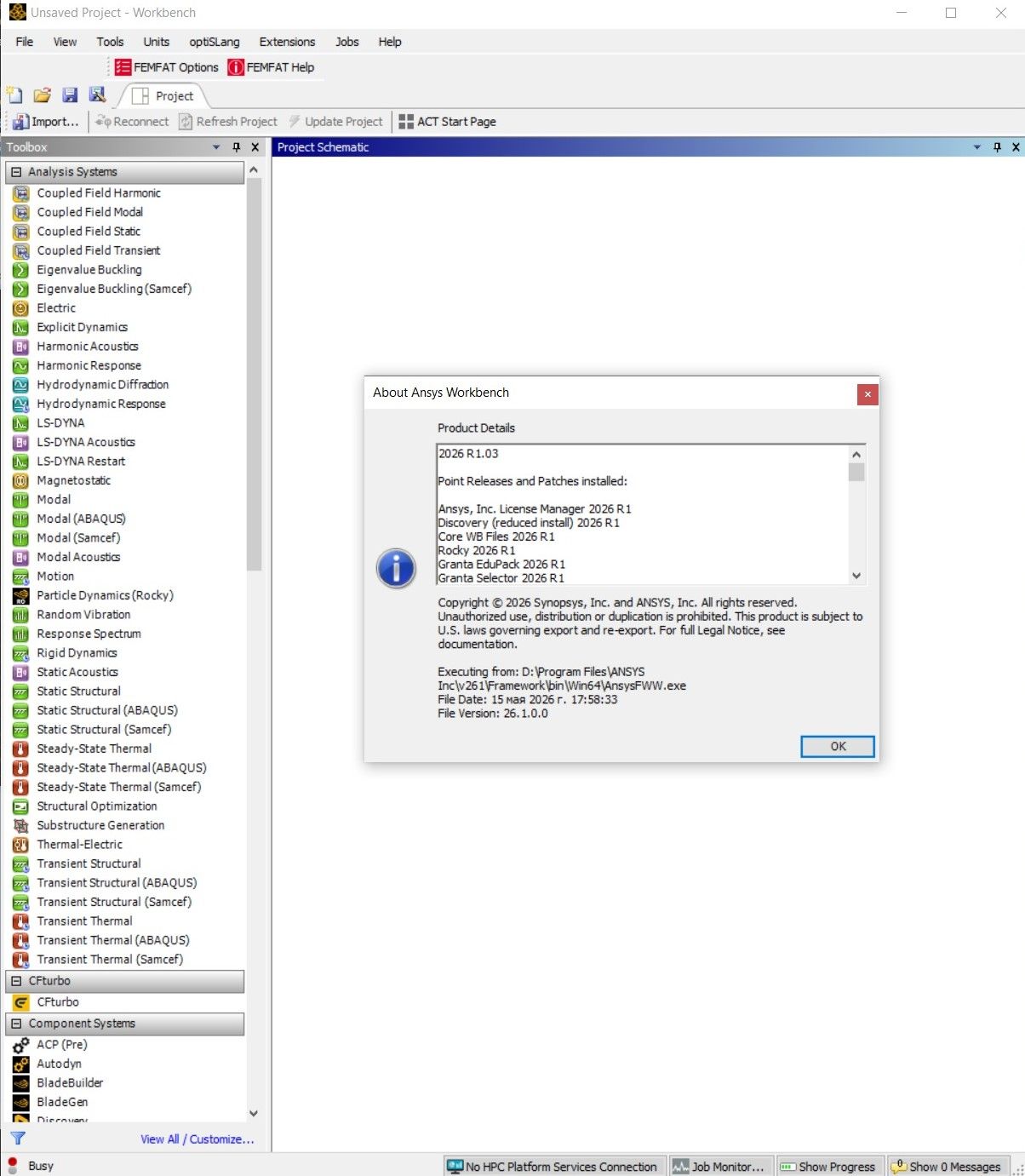
Task: Select the Harmonic Response icon
Action: tap(21, 365)
